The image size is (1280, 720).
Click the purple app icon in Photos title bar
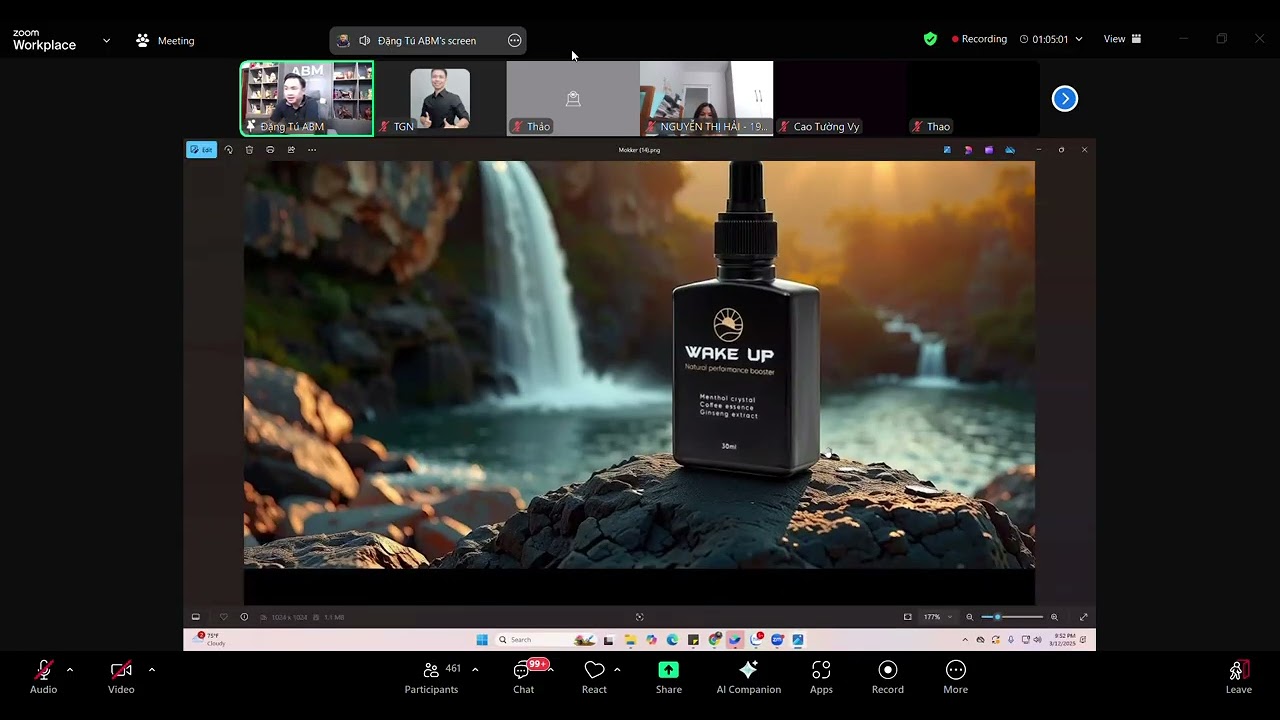[x=989, y=150]
